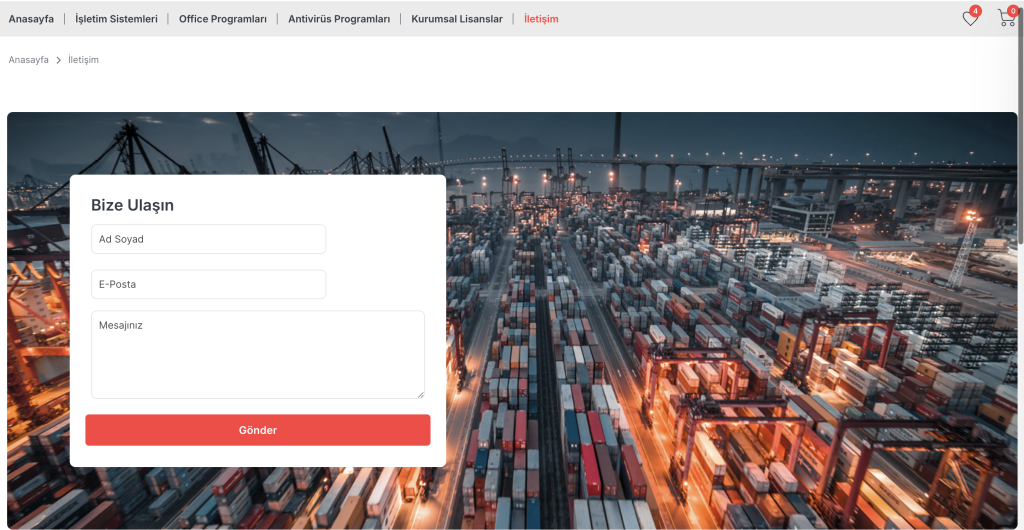Image resolution: width=1024 pixels, height=530 pixels.
Task: Open the Office Programları menu item
Action: [x=223, y=19]
